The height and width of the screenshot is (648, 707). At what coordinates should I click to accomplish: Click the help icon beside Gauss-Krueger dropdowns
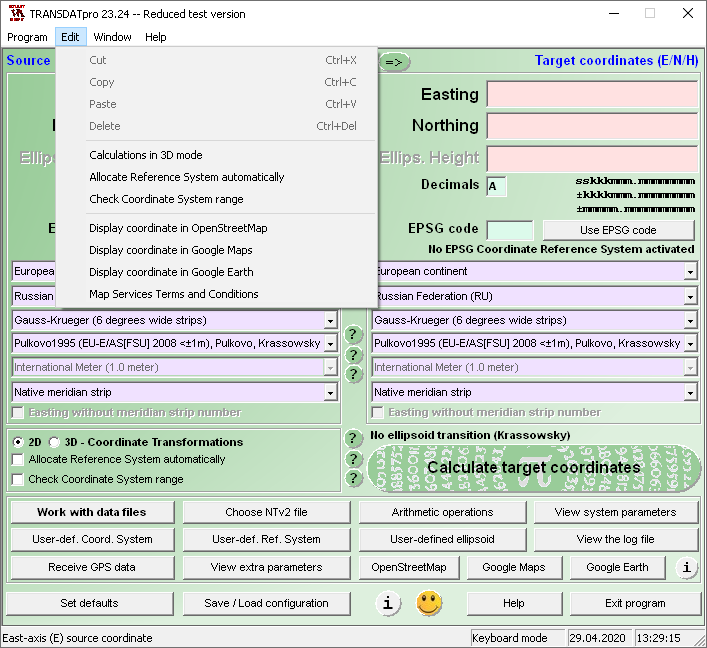(x=354, y=335)
